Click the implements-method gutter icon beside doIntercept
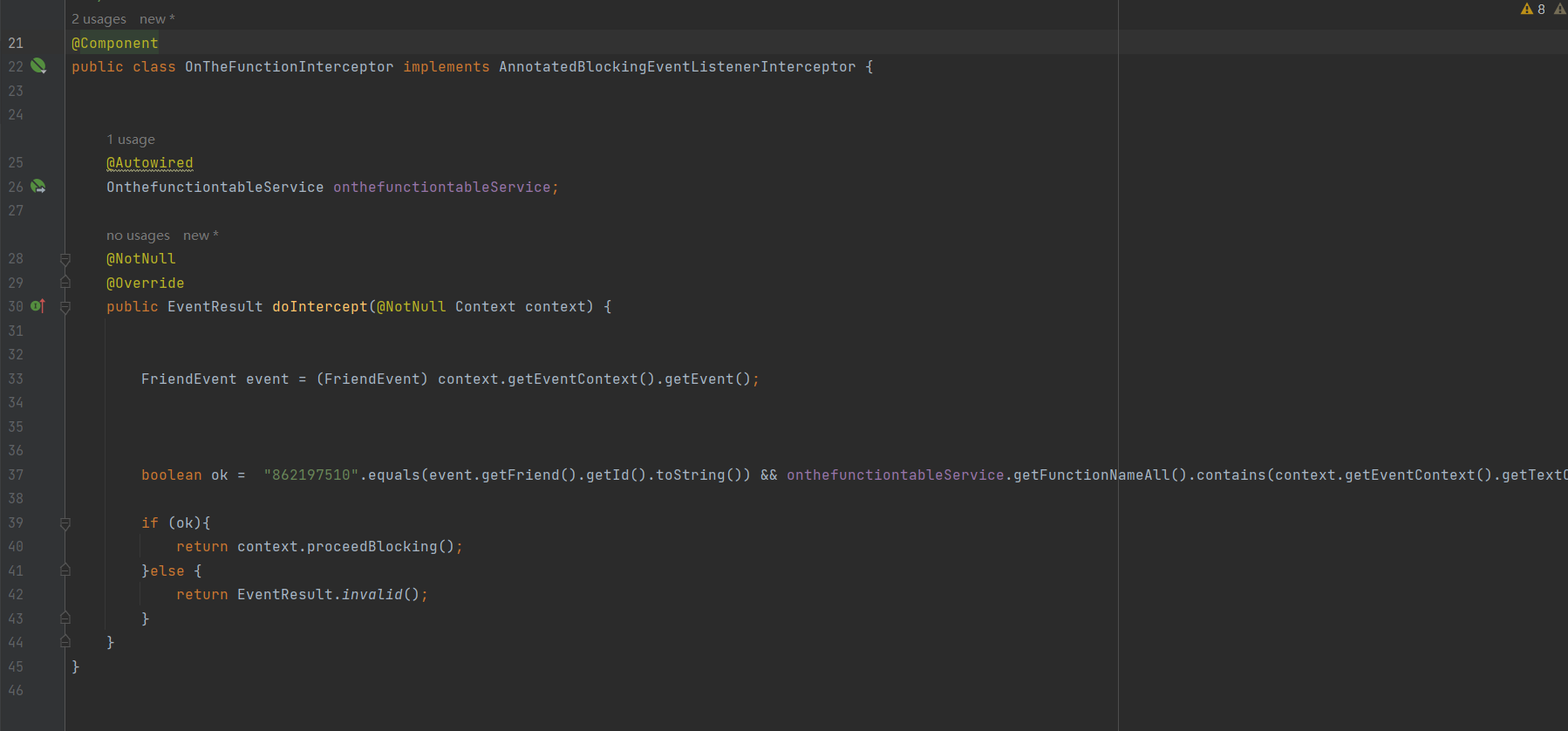1568x731 pixels. pos(37,305)
